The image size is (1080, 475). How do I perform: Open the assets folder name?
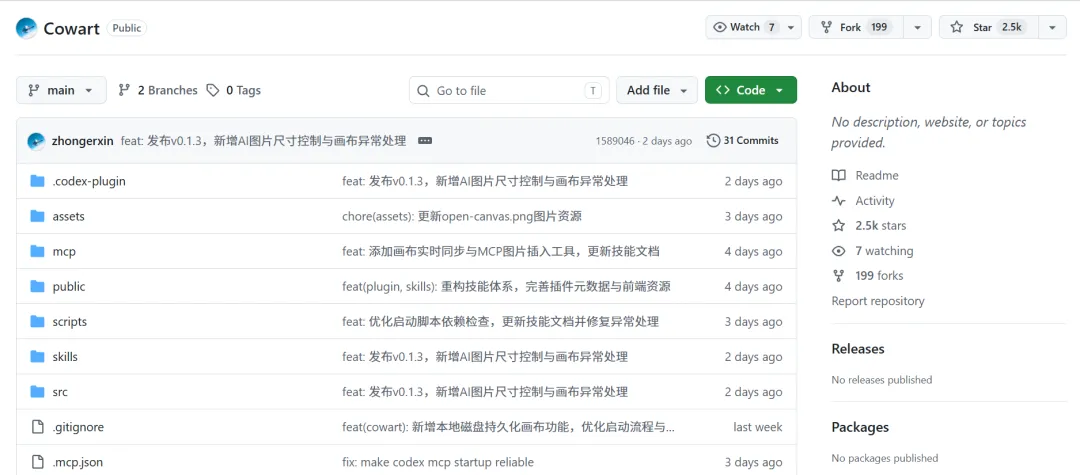point(68,216)
